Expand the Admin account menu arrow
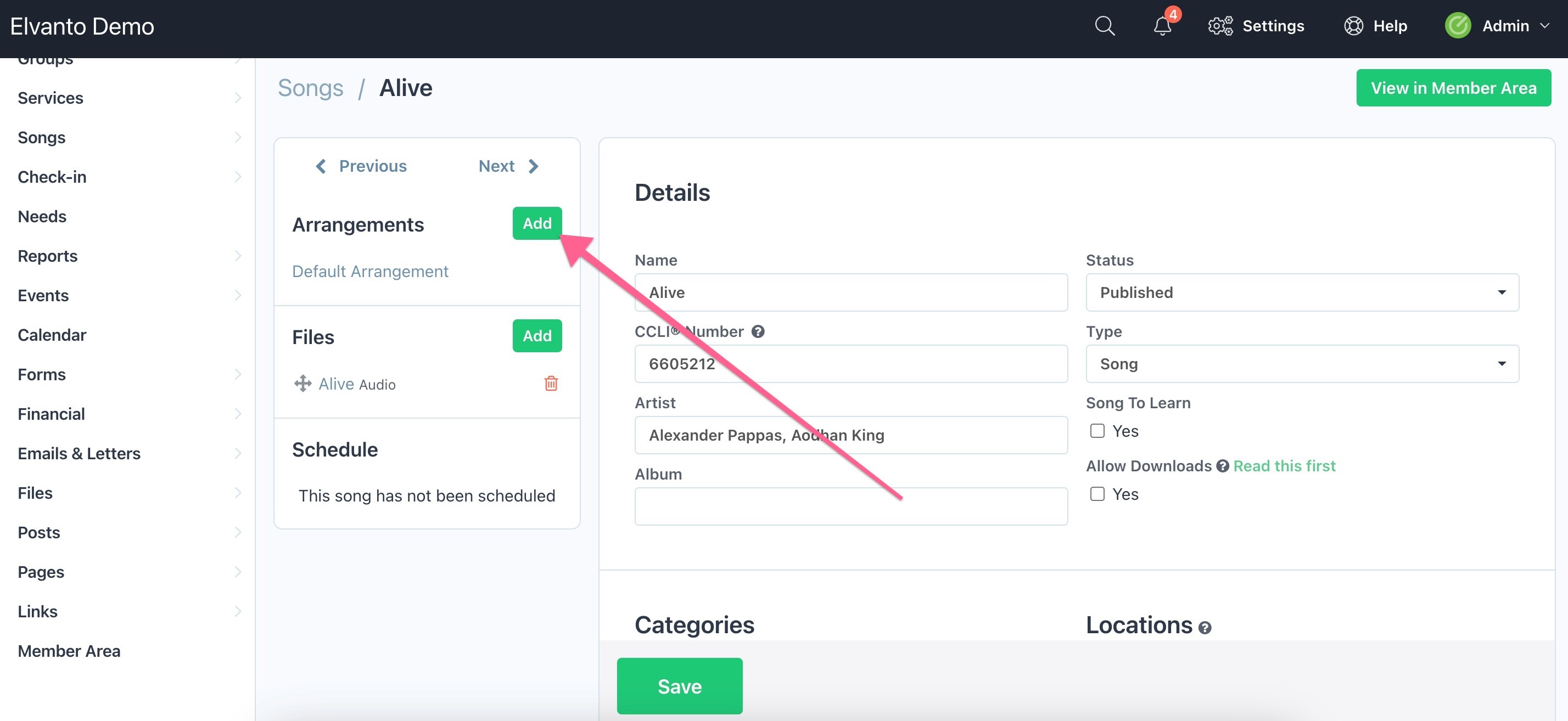1568x721 pixels. pyautogui.click(x=1544, y=26)
